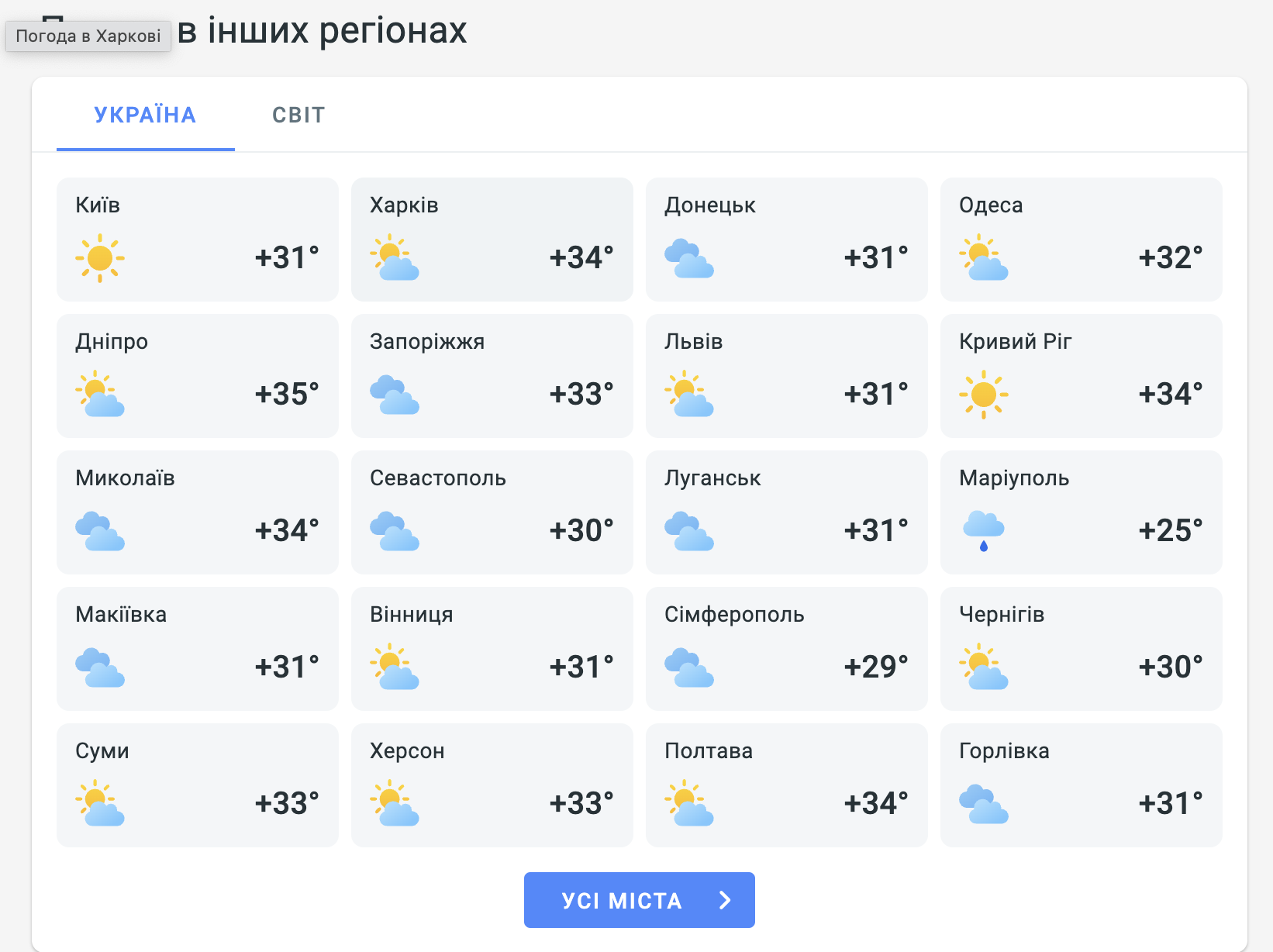The height and width of the screenshot is (952, 1273).
Task: Click the Миколаїв +34° temperature
Action: [287, 531]
